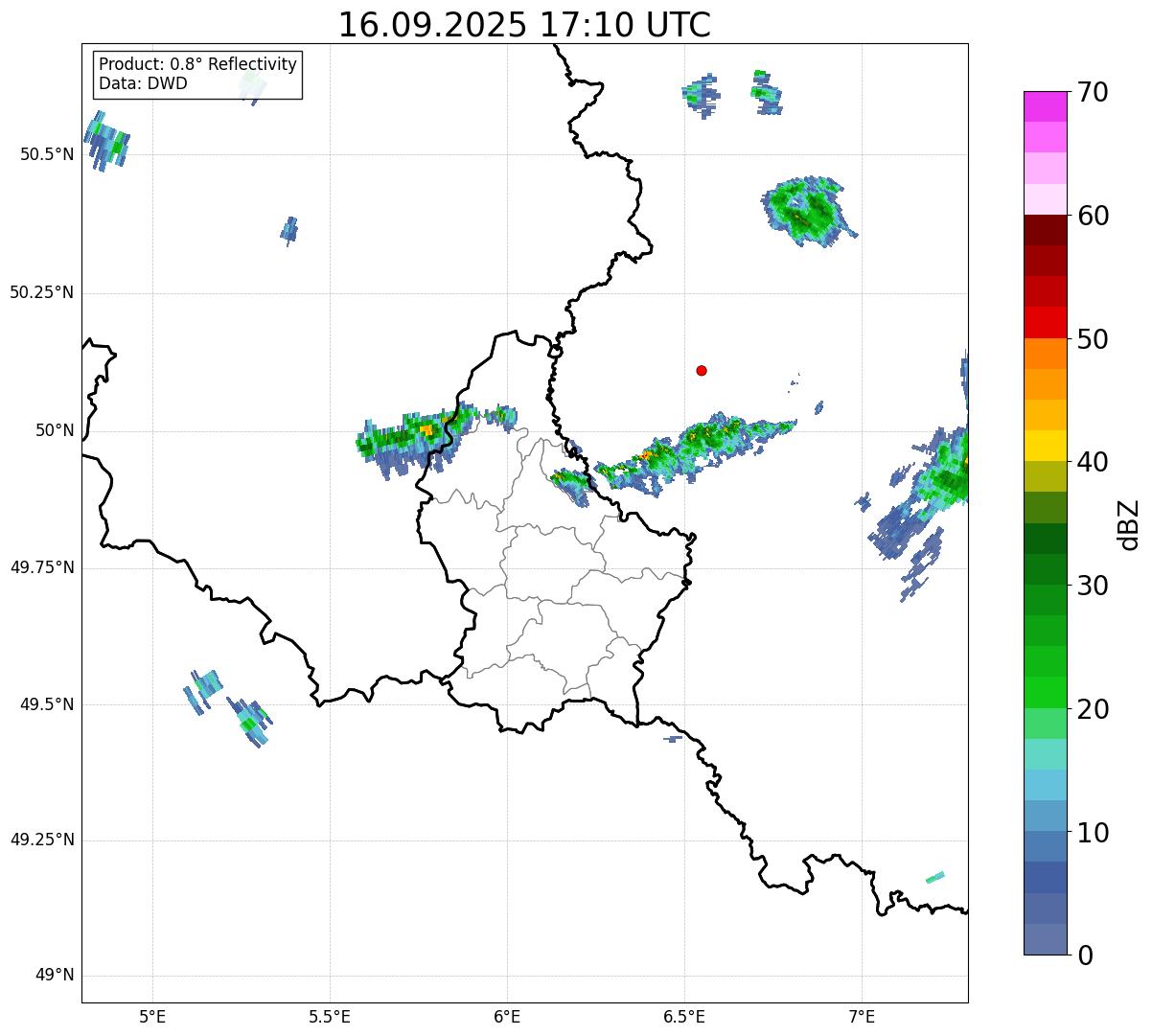Click the red location marker dot
Viewport: 1152px width, 1036px height.
(702, 370)
